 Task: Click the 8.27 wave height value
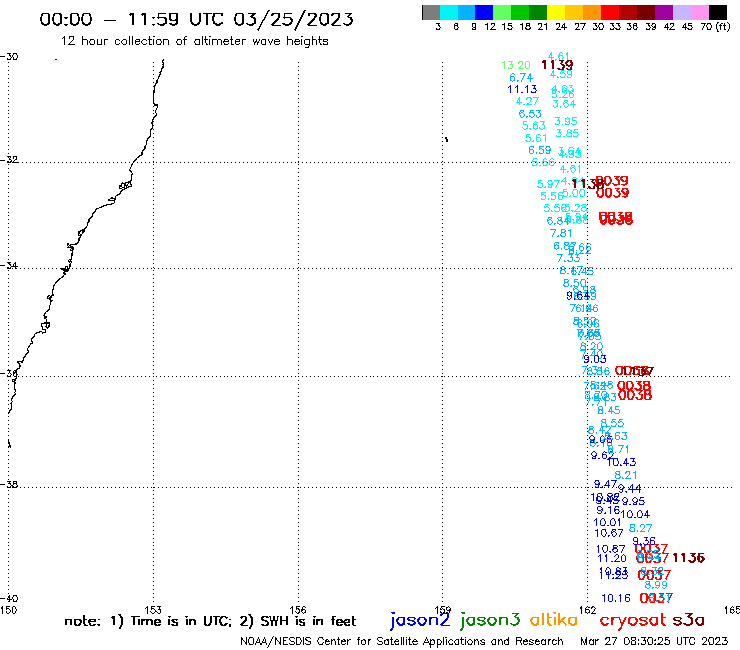[x=640, y=528]
